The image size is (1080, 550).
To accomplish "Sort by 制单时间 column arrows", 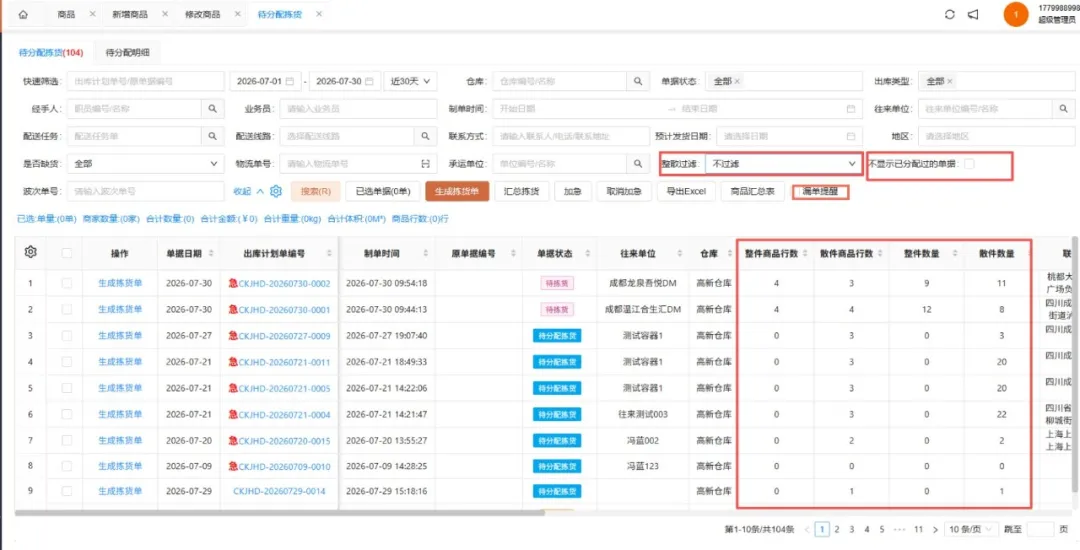I will [425, 253].
